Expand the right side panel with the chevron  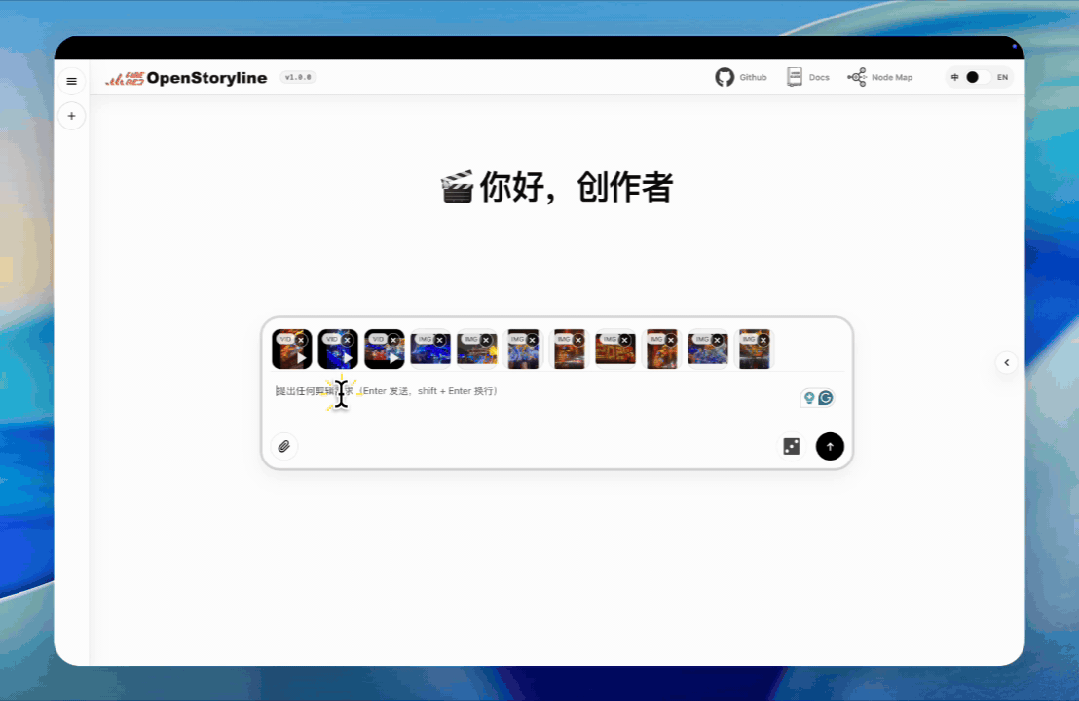point(1006,363)
